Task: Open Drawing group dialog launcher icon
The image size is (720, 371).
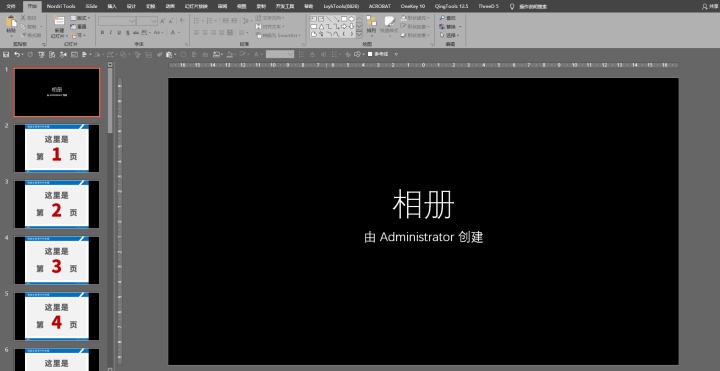Action: [432, 45]
